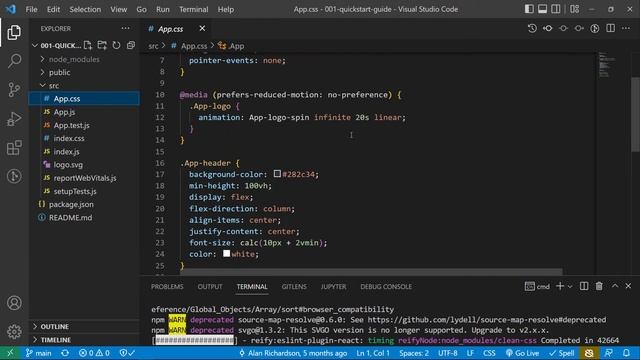Open Run and Debug view
Viewport: 640px width, 360px height.
tap(14, 119)
